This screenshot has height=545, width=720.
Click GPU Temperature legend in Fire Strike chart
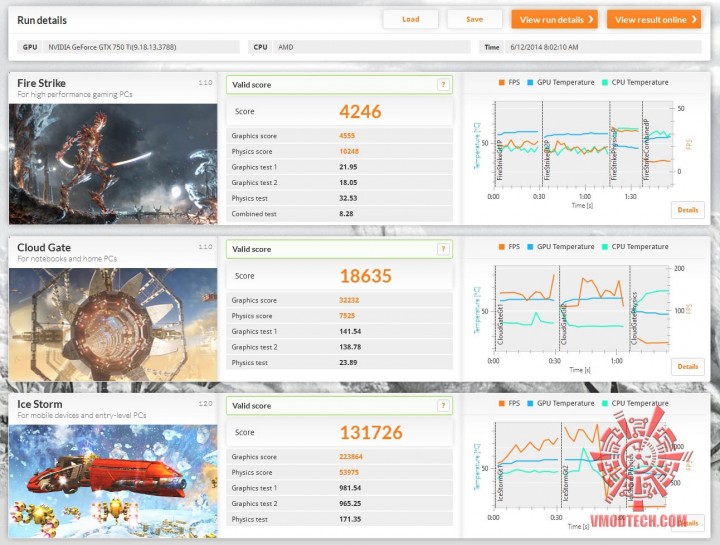point(561,82)
